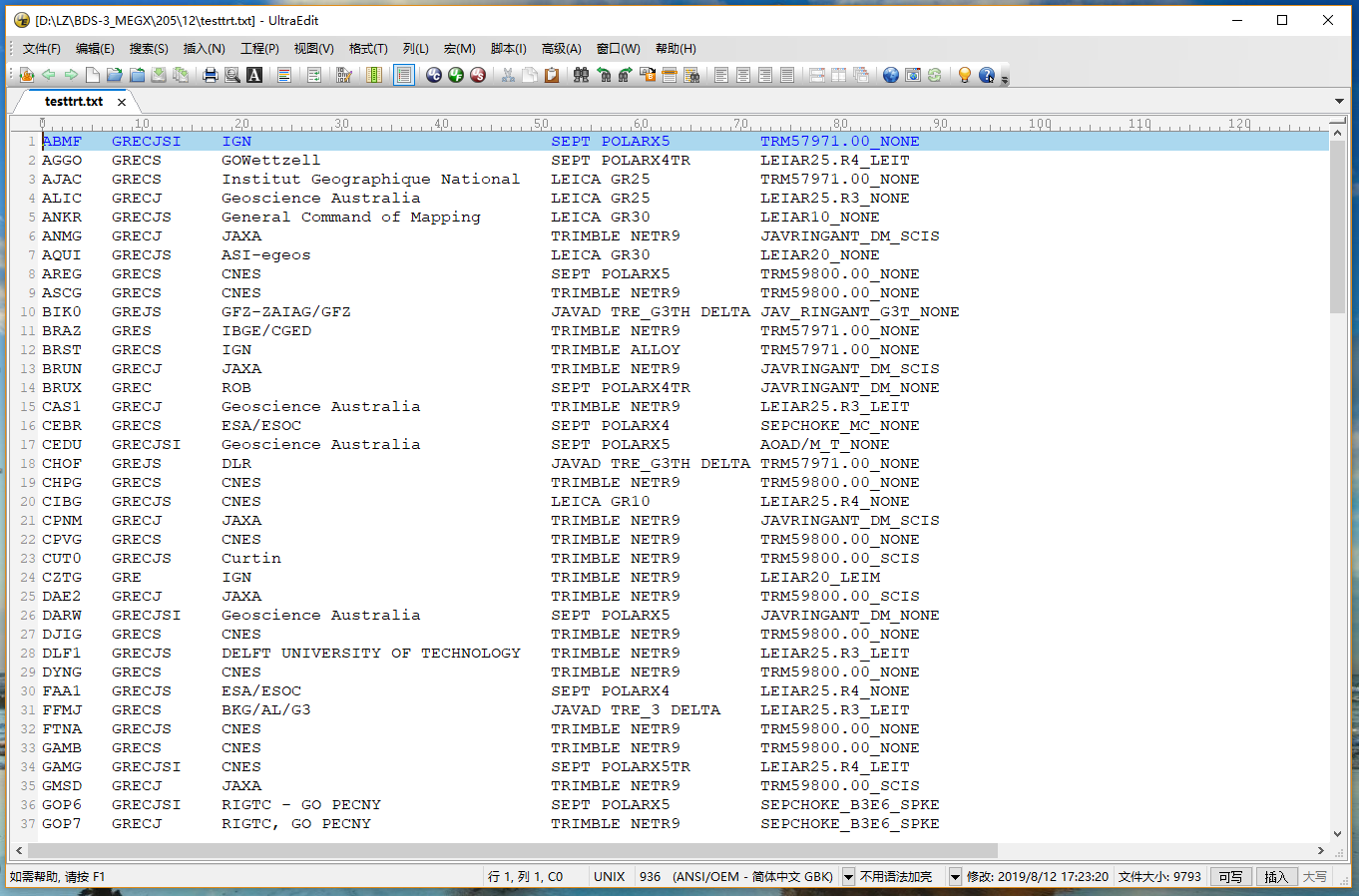Toggle 可写 (writable) mode in status bar

(x=1229, y=876)
